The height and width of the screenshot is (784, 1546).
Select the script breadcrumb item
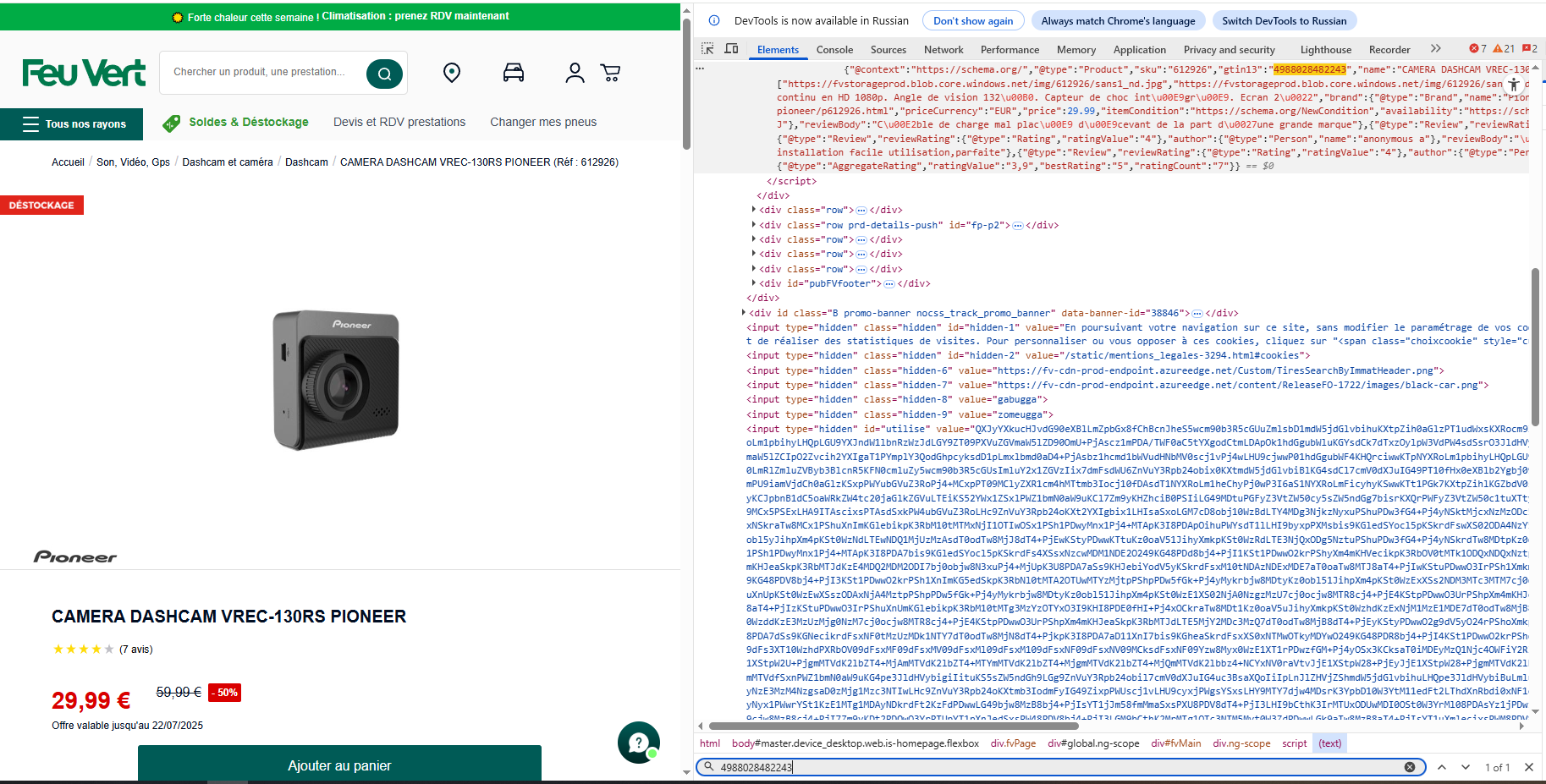(x=1294, y=743)
